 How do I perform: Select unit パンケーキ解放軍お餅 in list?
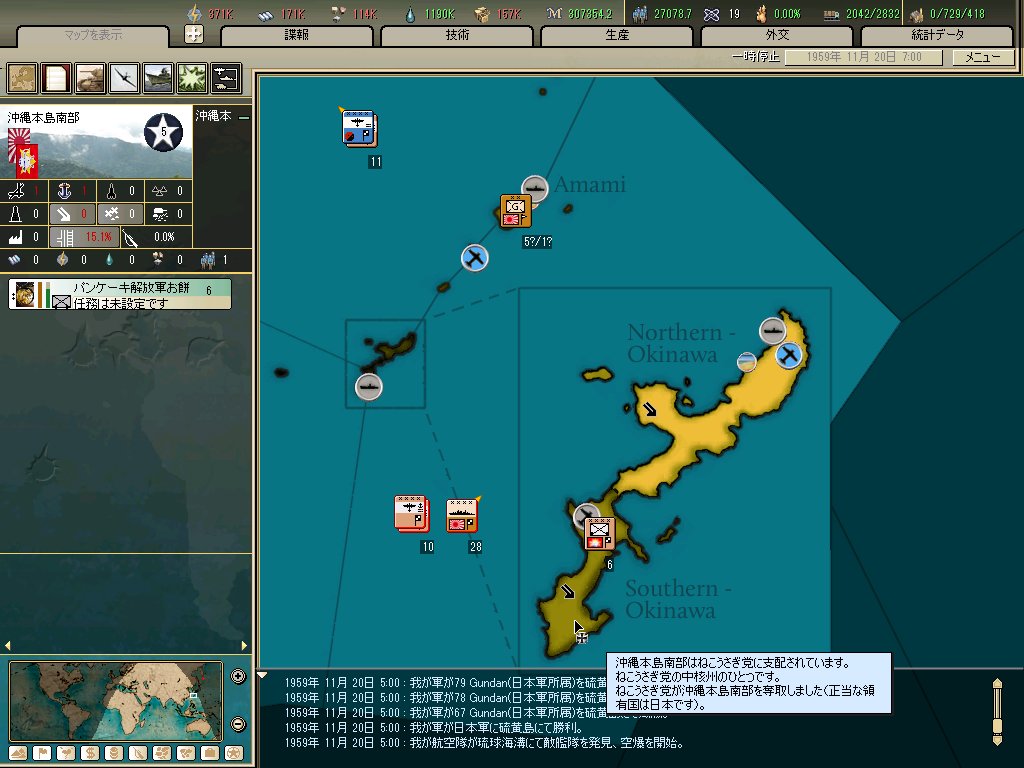coord(120,294)
